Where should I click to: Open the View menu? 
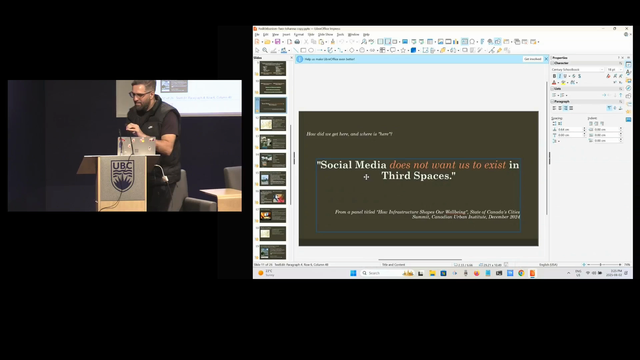[276, 35]
